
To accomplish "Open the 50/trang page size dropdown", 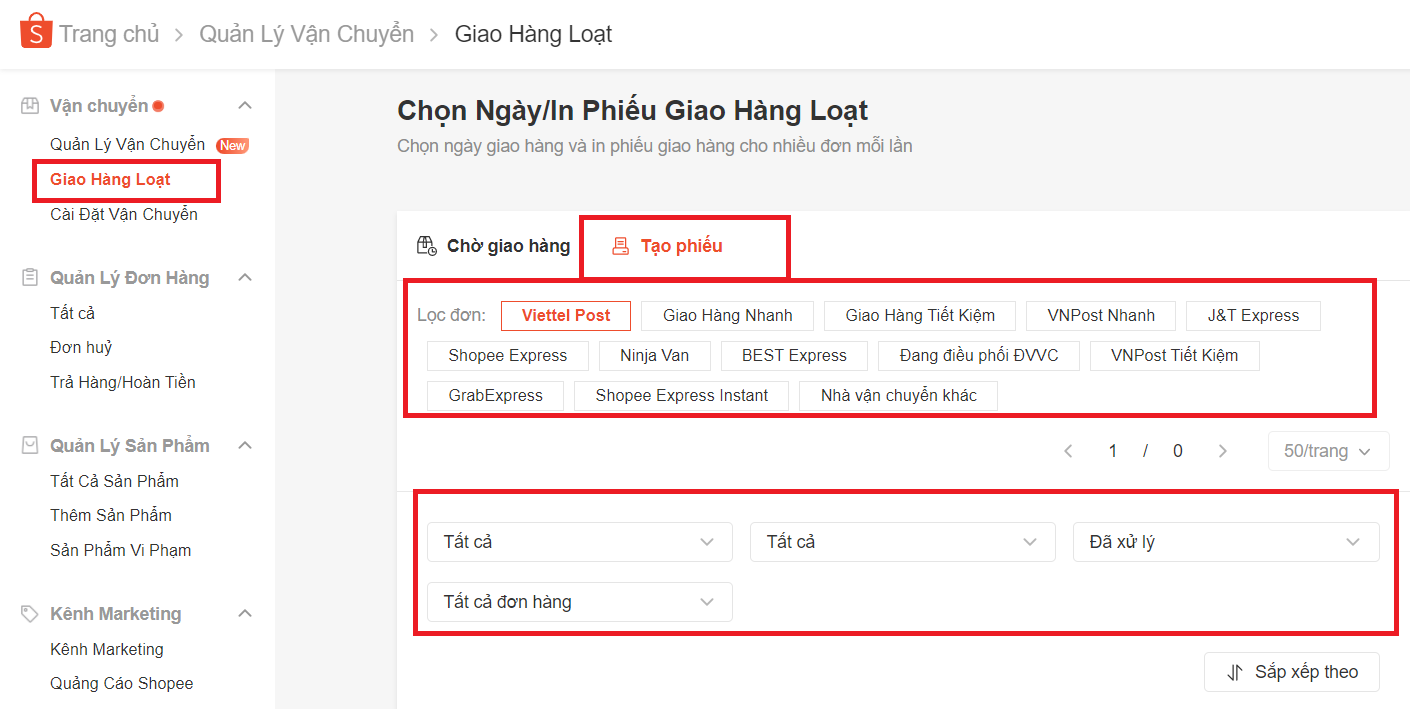I will pos(1328,450).
